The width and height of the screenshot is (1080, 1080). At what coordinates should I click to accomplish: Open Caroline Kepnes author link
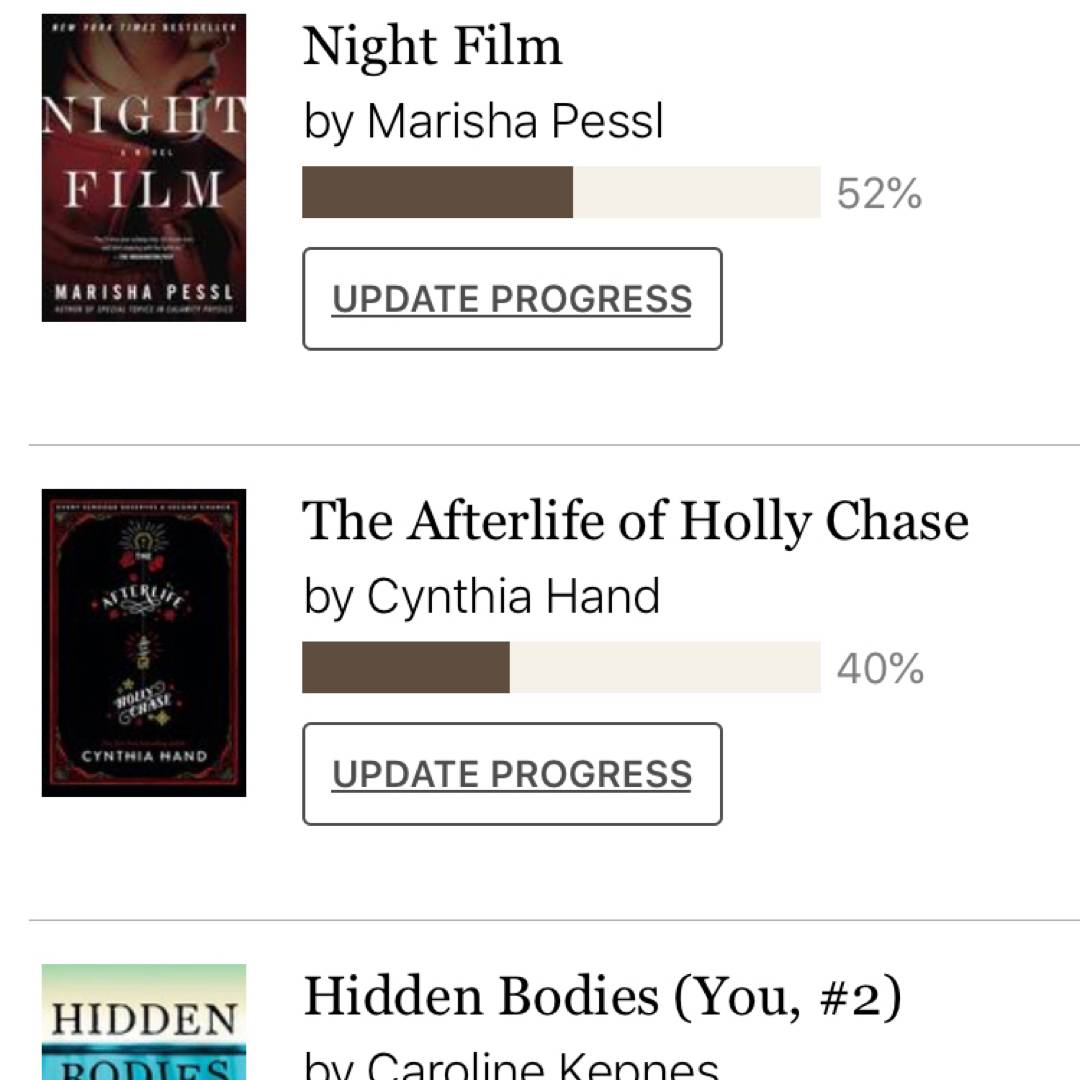[x=542, y=1063]
